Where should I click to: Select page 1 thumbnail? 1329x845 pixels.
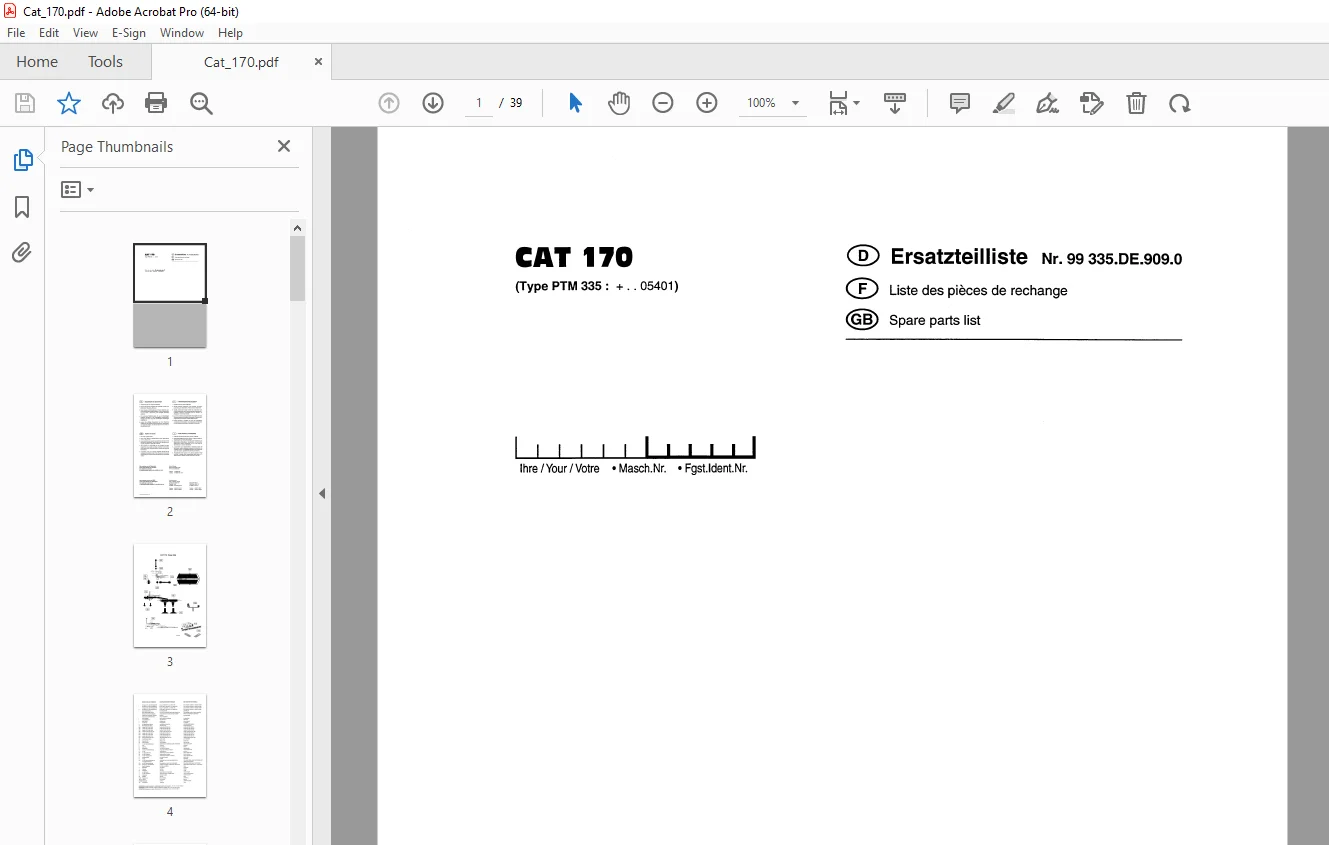[x=170, y=295]
